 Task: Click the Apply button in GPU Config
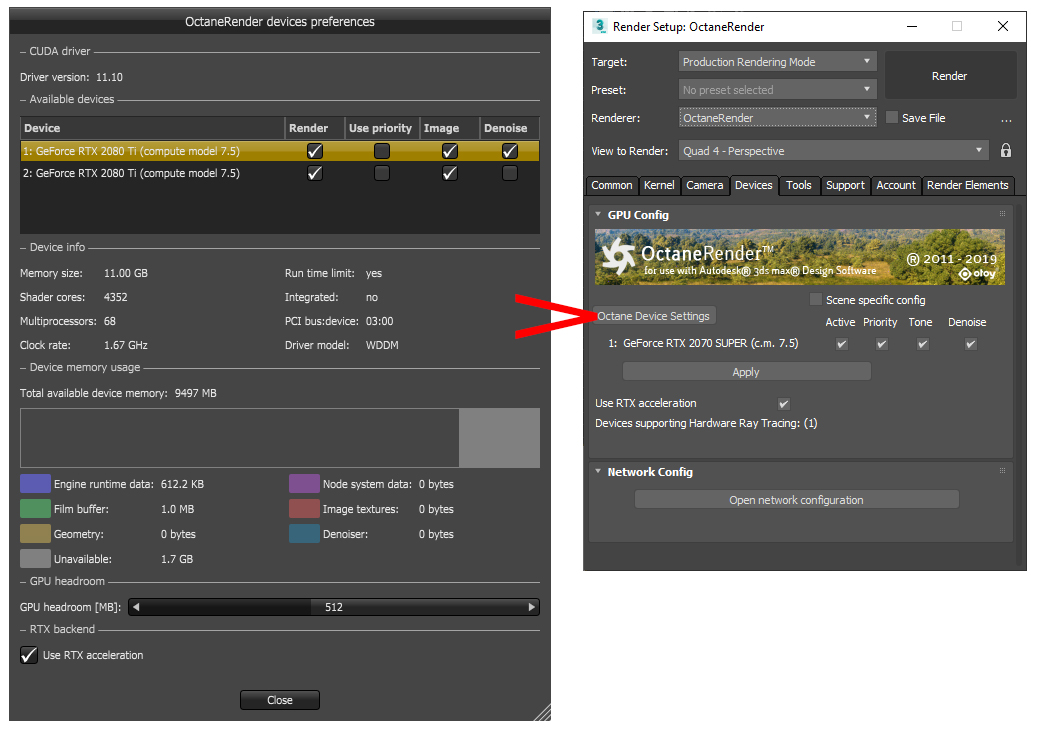[746, 372]
